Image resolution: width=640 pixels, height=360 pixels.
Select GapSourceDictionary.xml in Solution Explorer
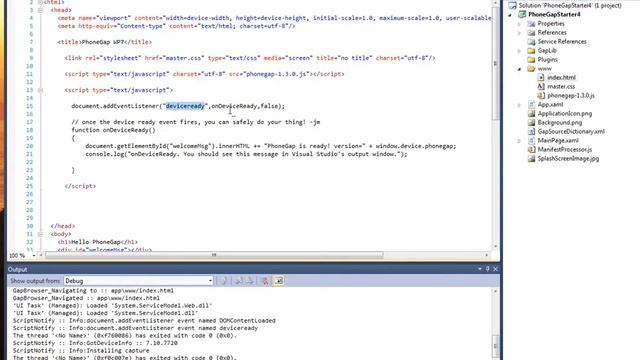[x=571, y=131]
